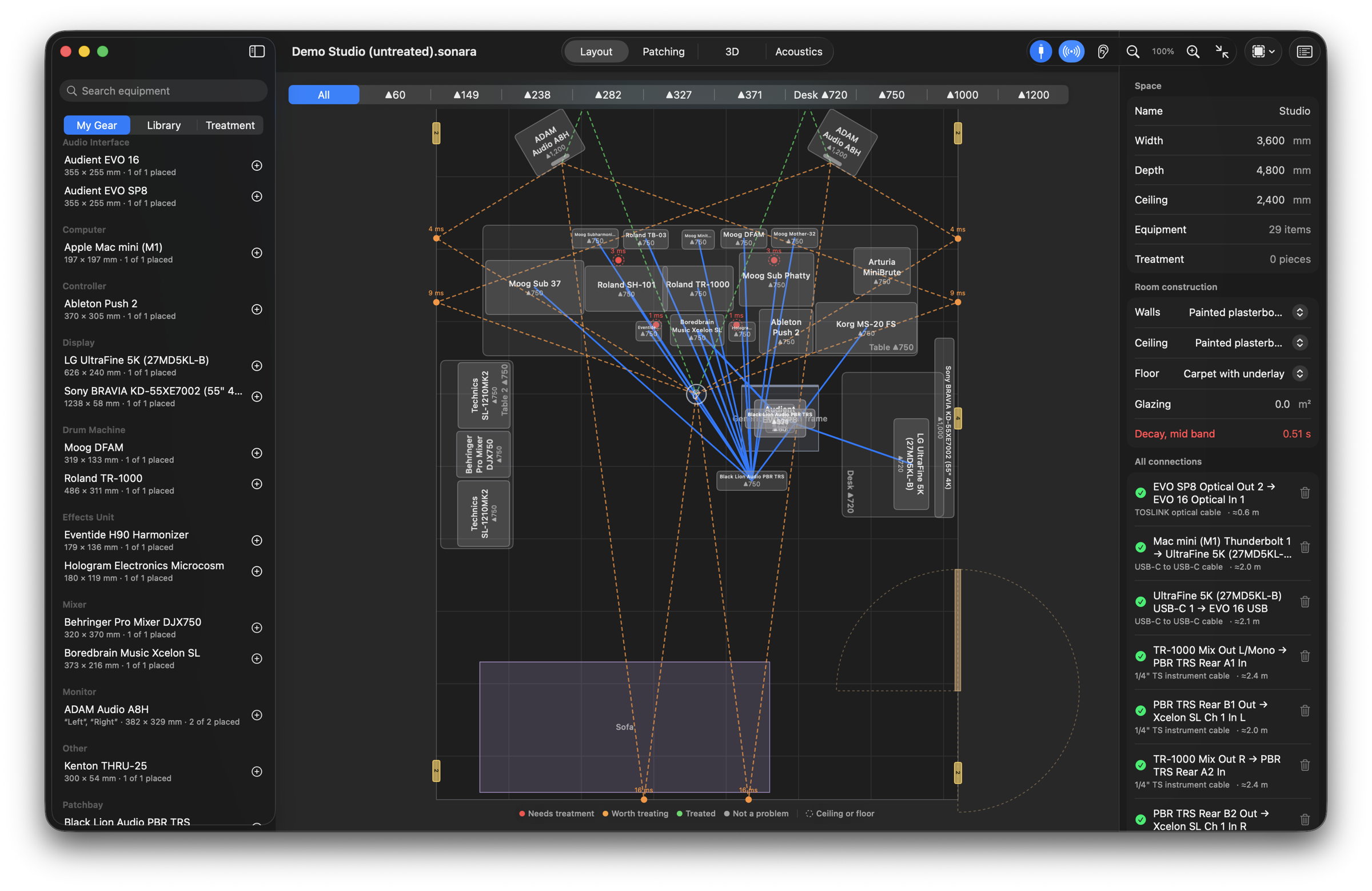Select the Library tab in sidebar

click(163, 126)
